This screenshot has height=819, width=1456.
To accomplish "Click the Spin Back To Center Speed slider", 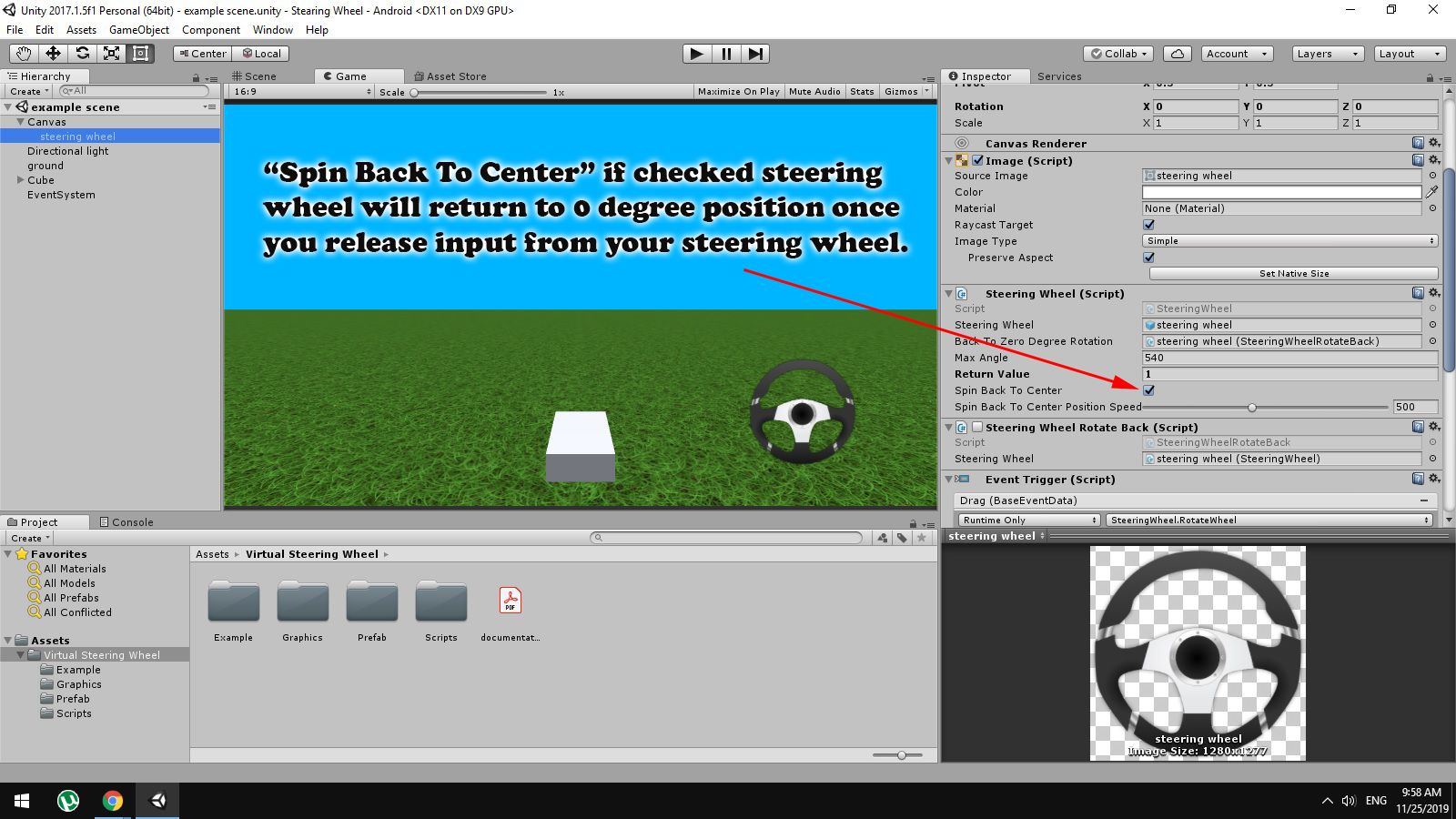I will point(1266,407).
